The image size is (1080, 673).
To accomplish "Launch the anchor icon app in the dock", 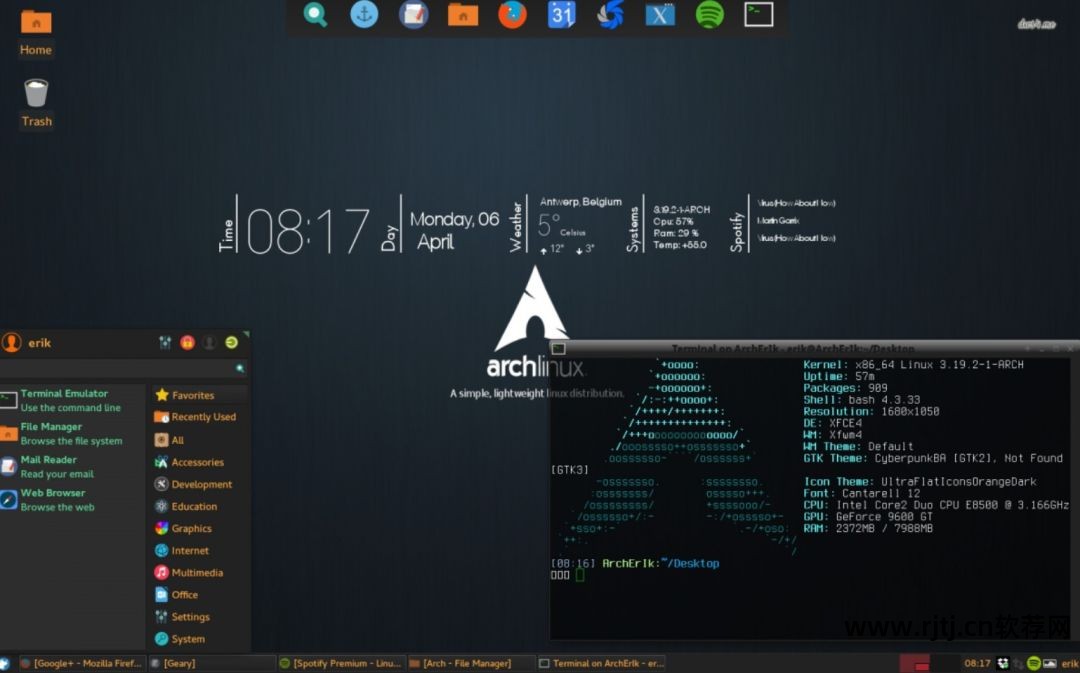I will (364, 14).
